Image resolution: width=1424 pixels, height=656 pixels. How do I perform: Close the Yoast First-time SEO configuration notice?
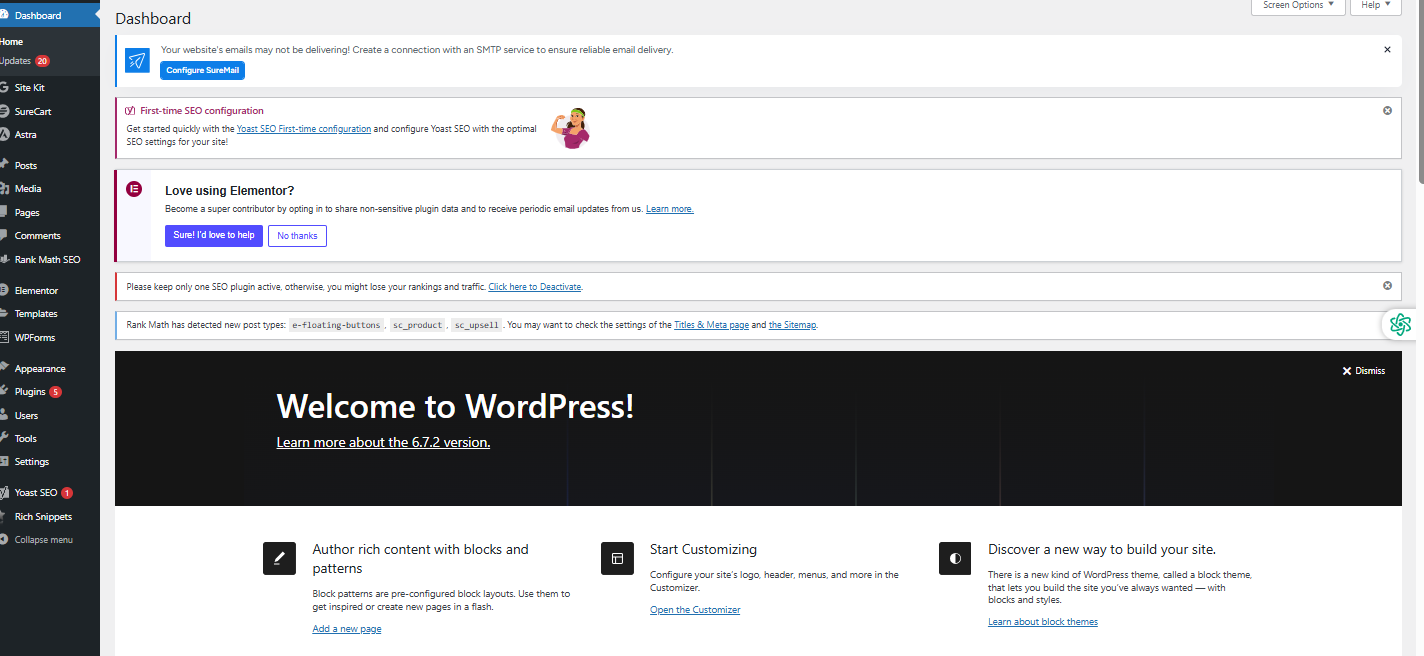pyautogui.click(x=1387, y=110)
